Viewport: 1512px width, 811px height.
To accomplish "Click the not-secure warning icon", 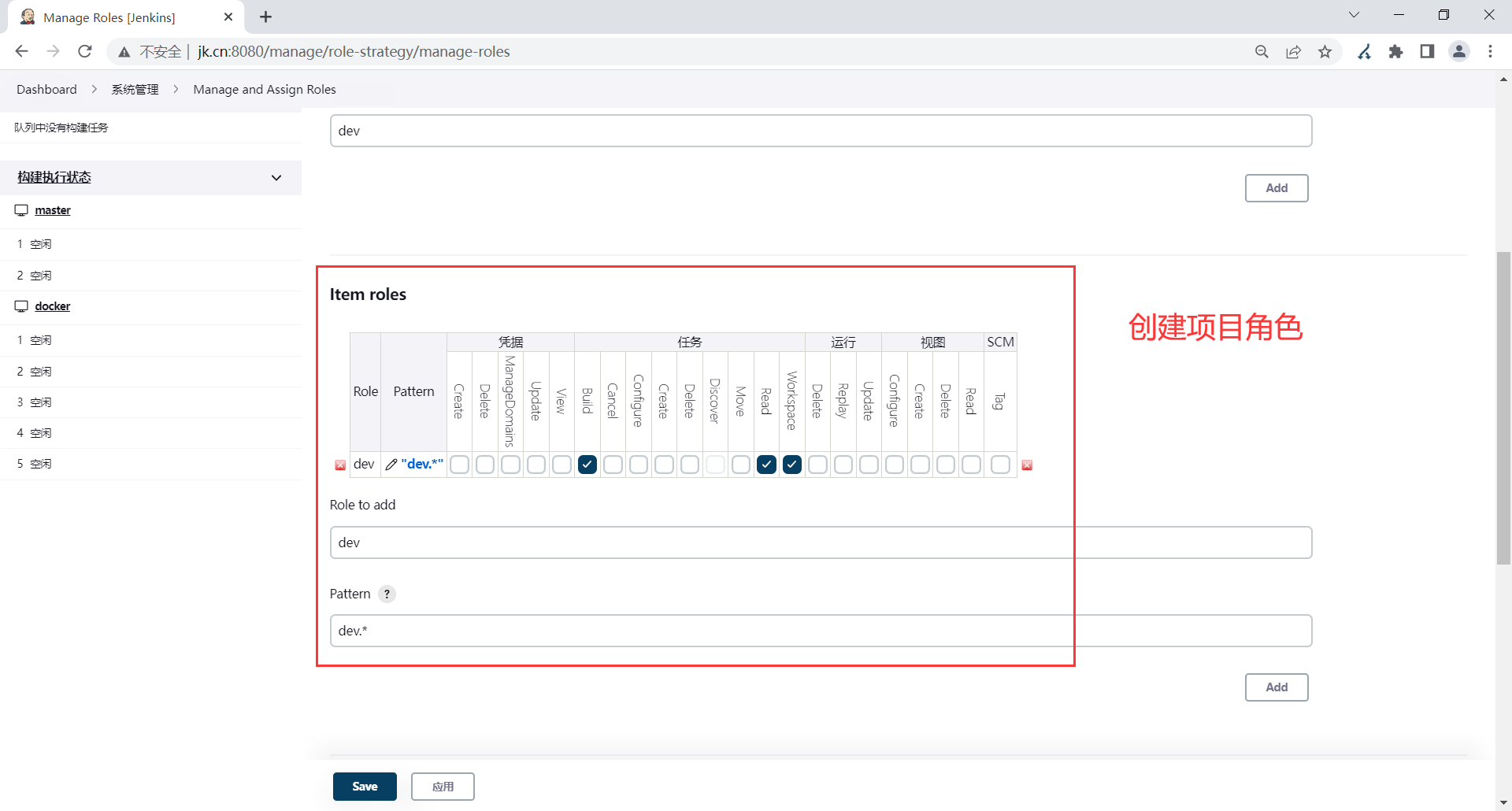I will point(124,52).
